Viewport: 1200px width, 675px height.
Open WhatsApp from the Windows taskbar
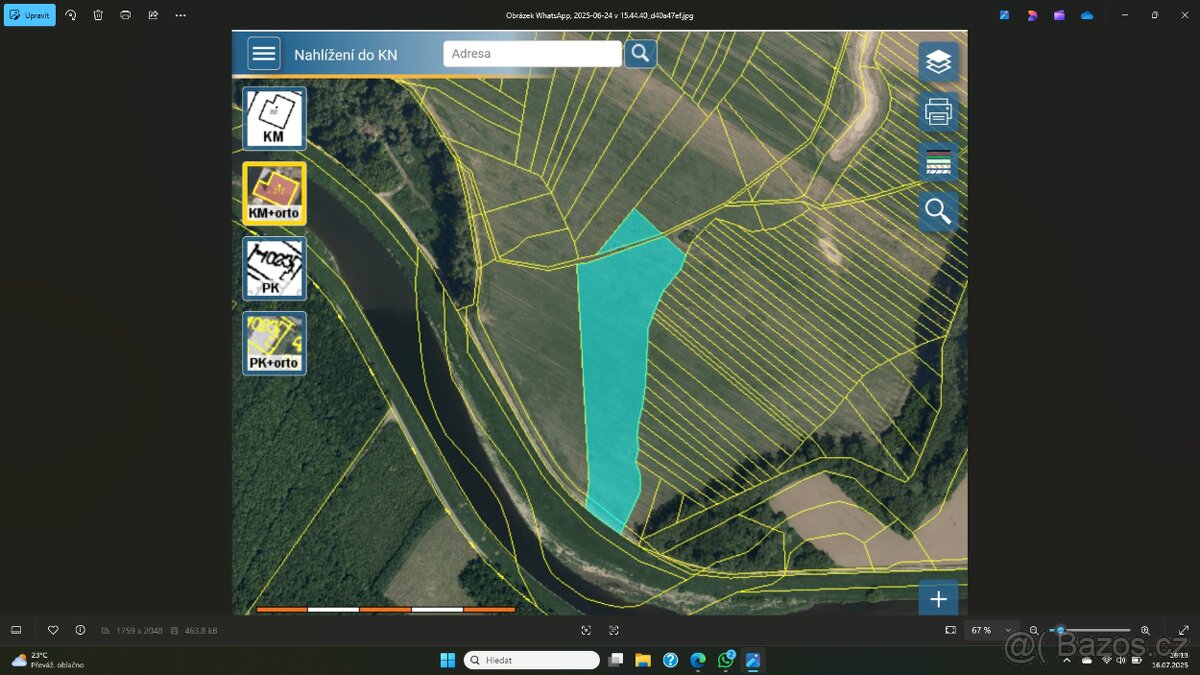click(725, 660)
